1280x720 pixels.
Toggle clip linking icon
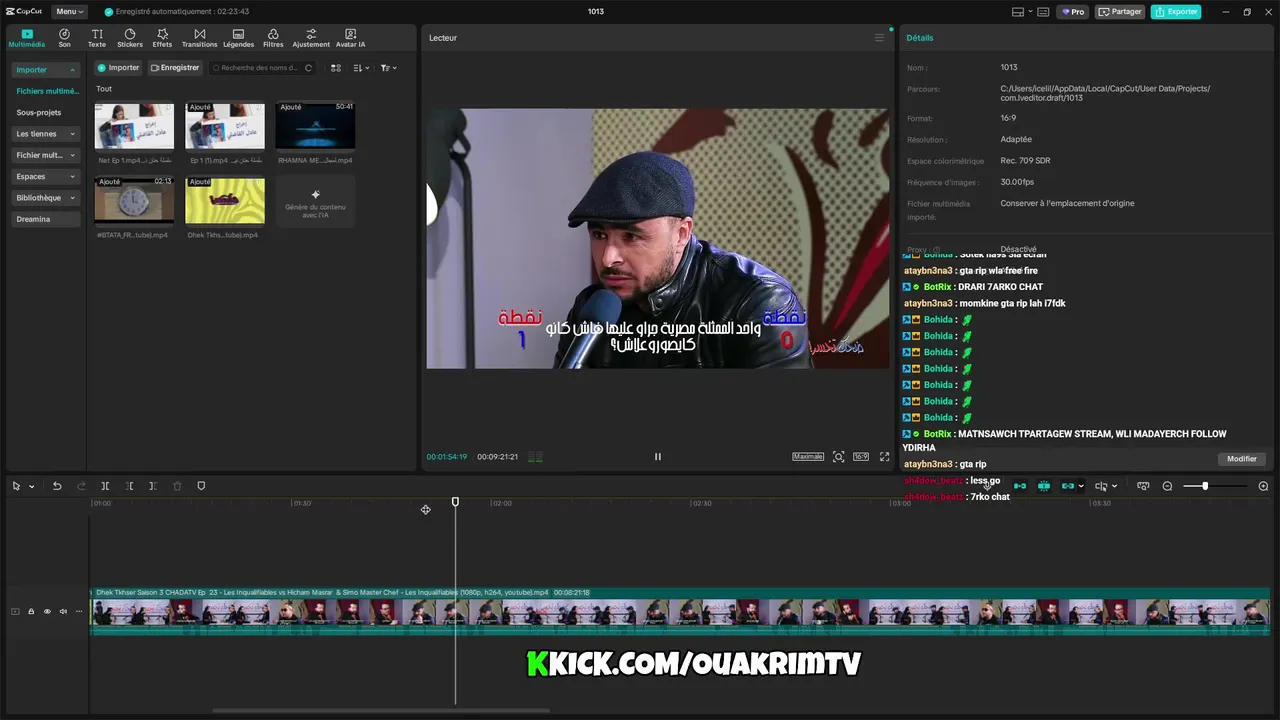[1068, 486]
